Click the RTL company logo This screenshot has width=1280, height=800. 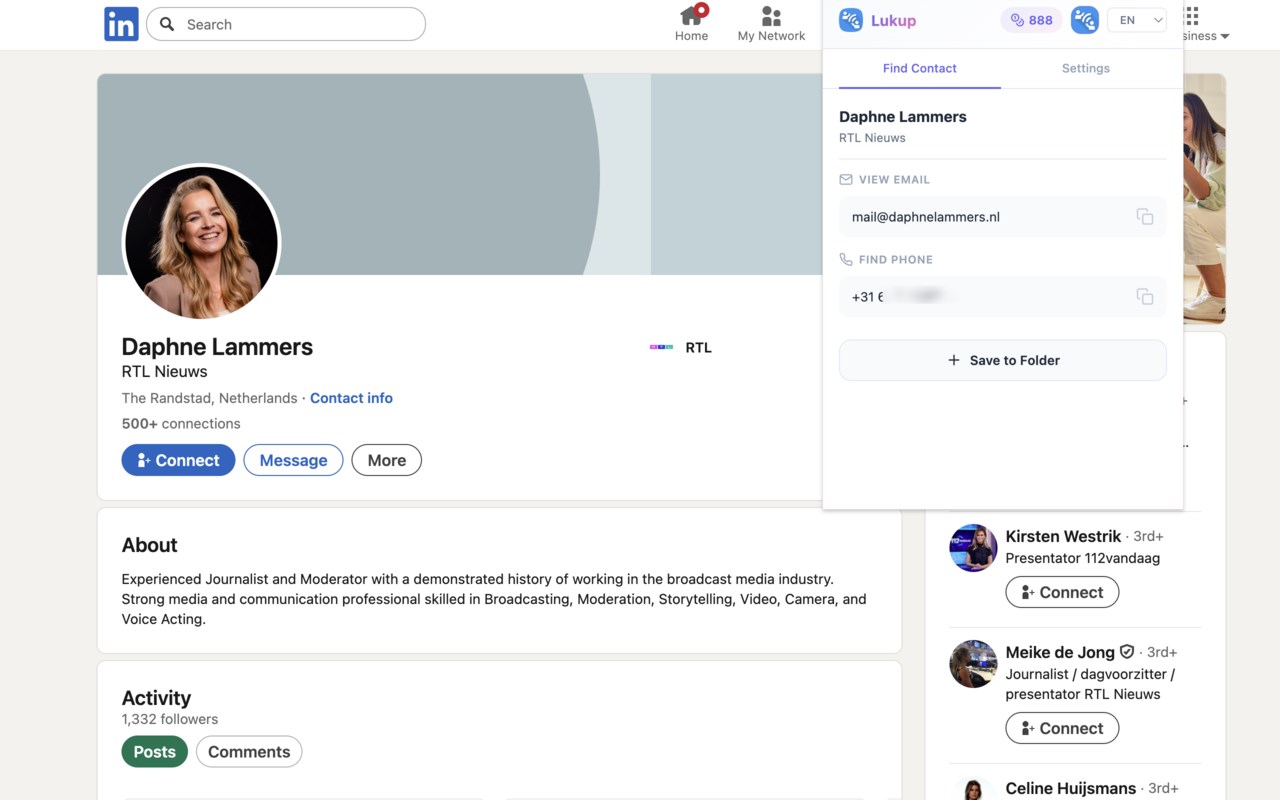[x=661, y=347]
